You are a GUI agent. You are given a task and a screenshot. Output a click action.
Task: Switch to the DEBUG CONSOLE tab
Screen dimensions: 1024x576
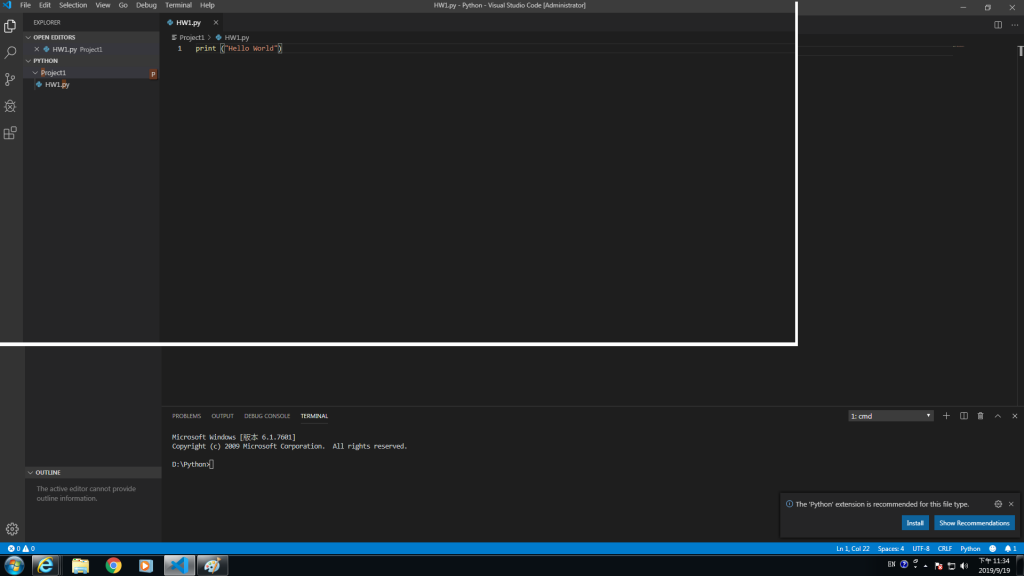pyautogui.click(x=266, y=416)
